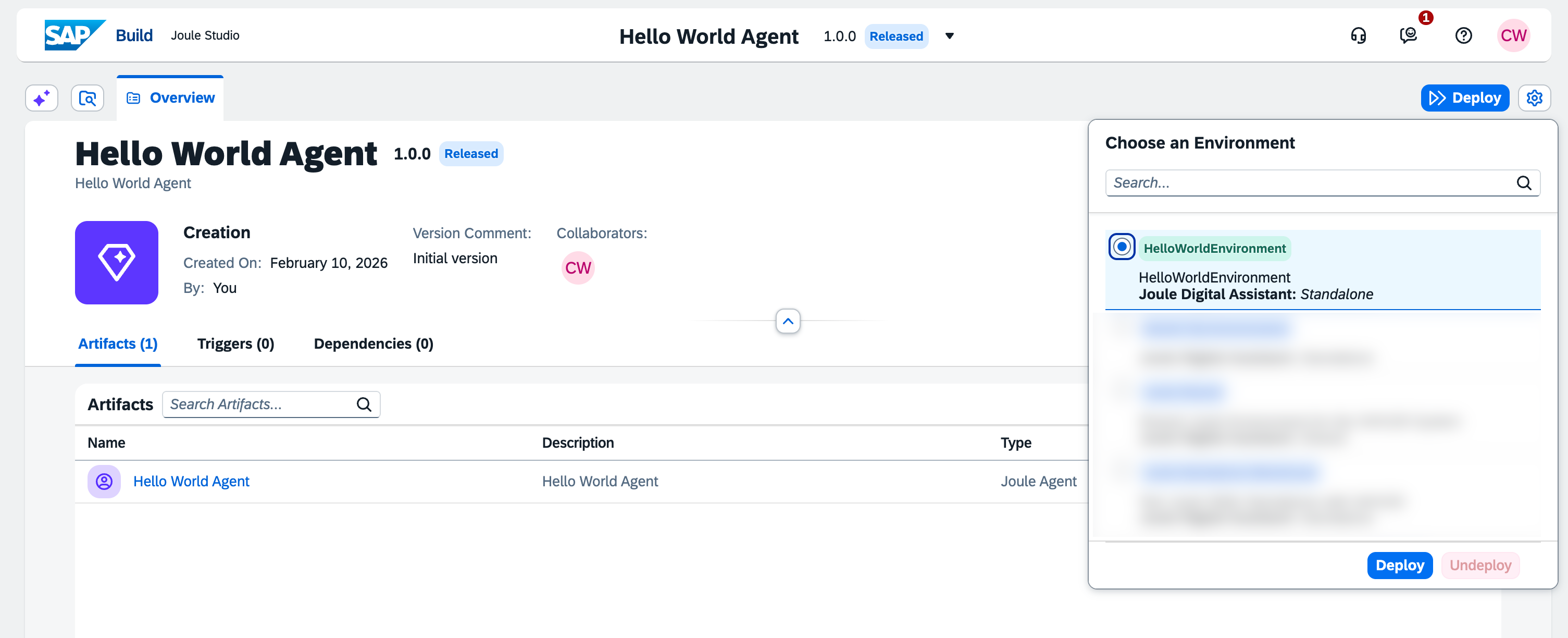Expand the version dropdown arrow next to Released
Screen dimensions: 1568x638
pos(949,36)
